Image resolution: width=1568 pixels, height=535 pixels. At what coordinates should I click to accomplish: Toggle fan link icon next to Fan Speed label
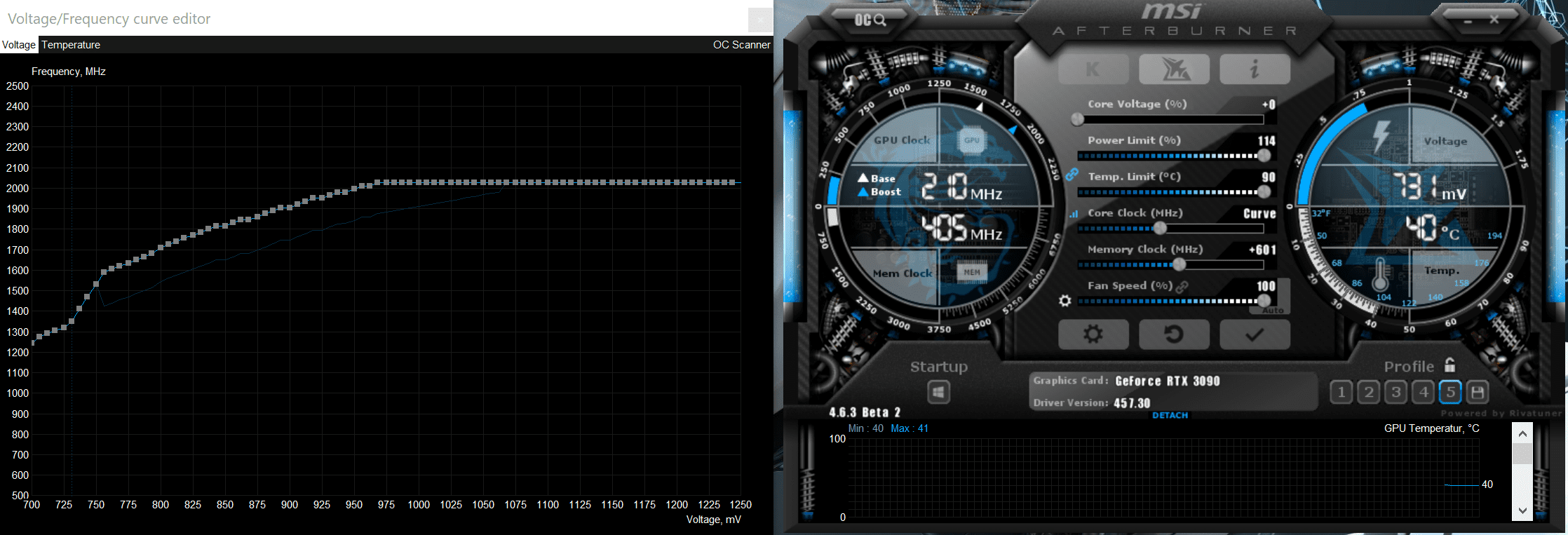1182,286
